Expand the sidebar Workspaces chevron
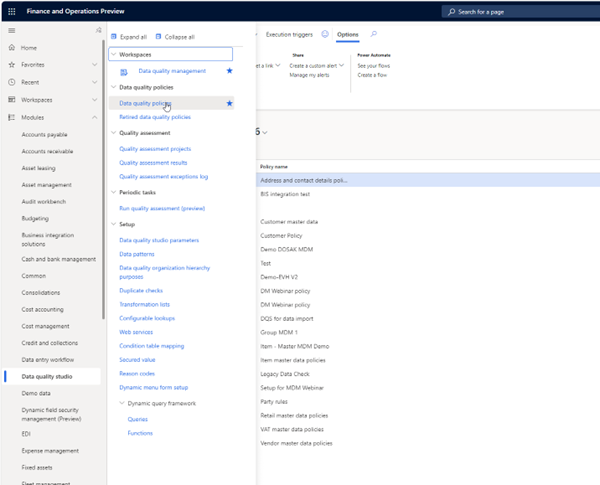Viewport: 600px width, 485px height. (x=95, y=100)
